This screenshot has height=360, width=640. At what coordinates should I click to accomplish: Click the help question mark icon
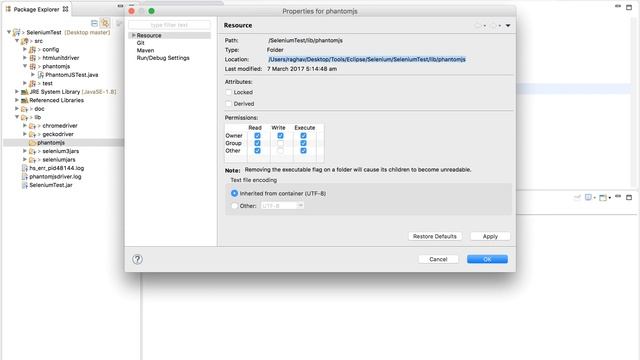tap(138, 259)
